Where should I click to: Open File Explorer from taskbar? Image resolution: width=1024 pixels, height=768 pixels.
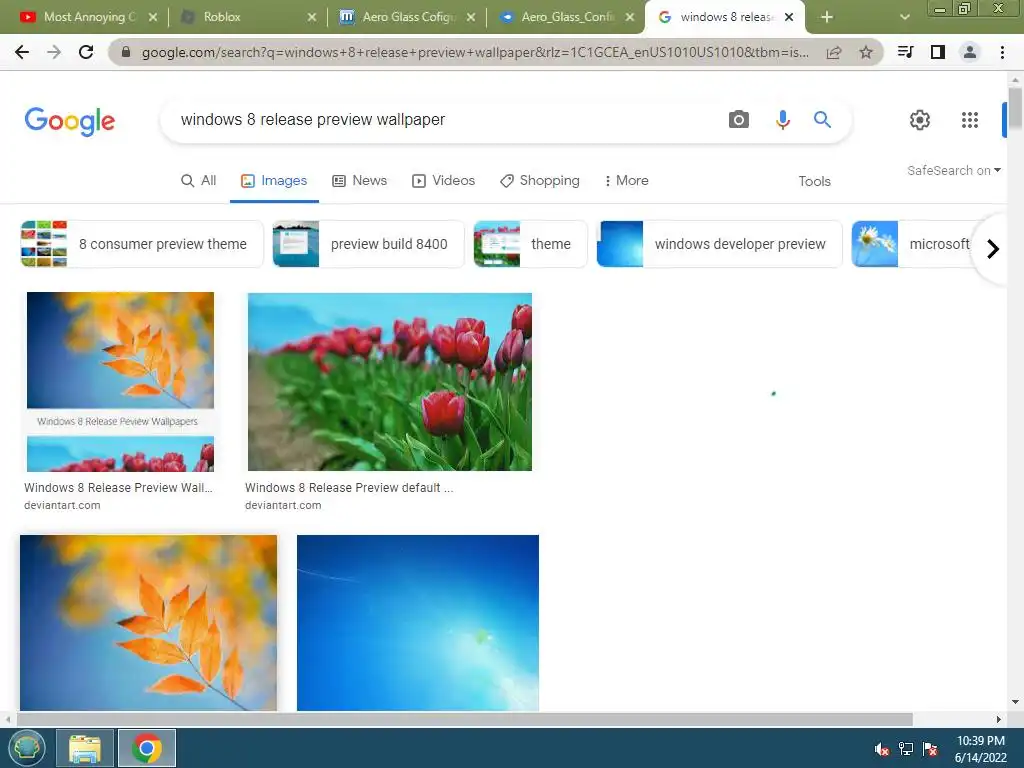pos(85,748)
